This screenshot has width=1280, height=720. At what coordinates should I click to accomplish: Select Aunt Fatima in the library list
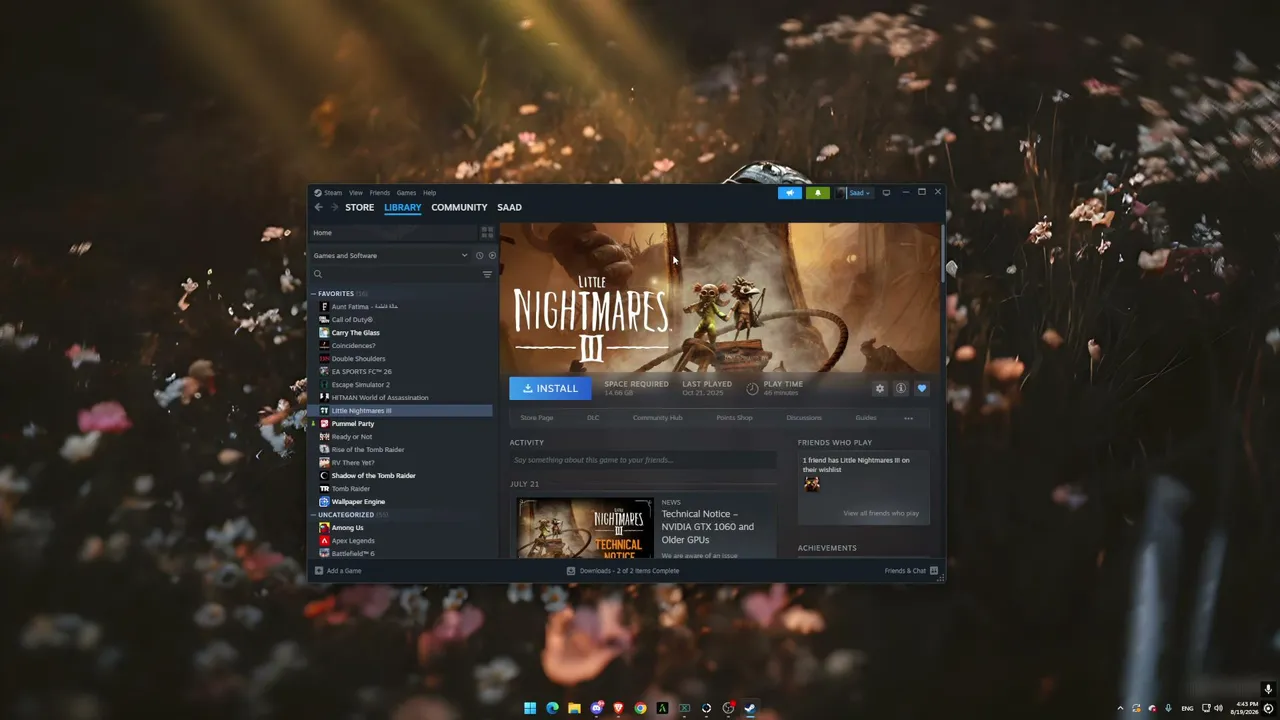point(402,307)
